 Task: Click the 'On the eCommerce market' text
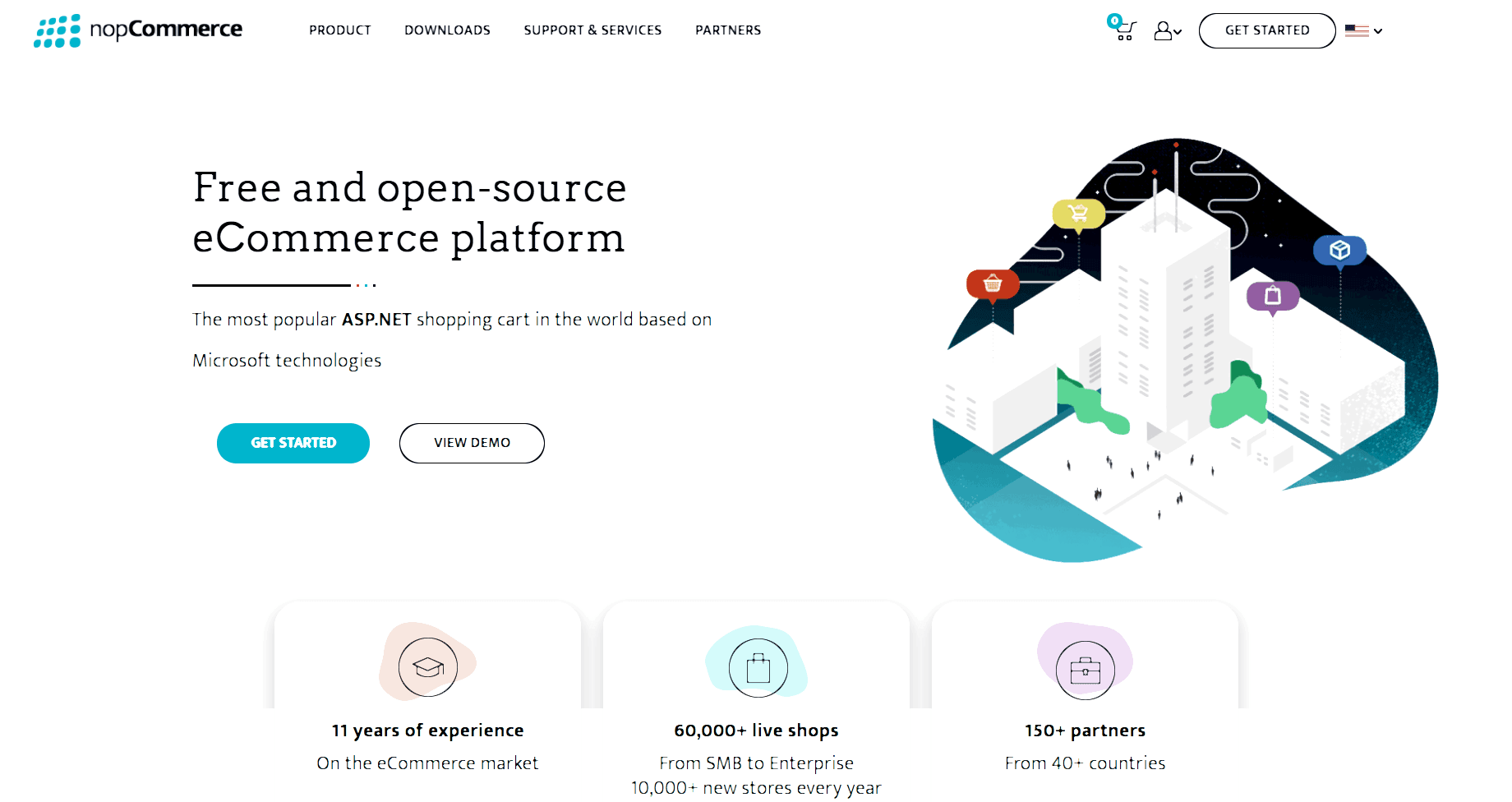(x=427, y=763)
